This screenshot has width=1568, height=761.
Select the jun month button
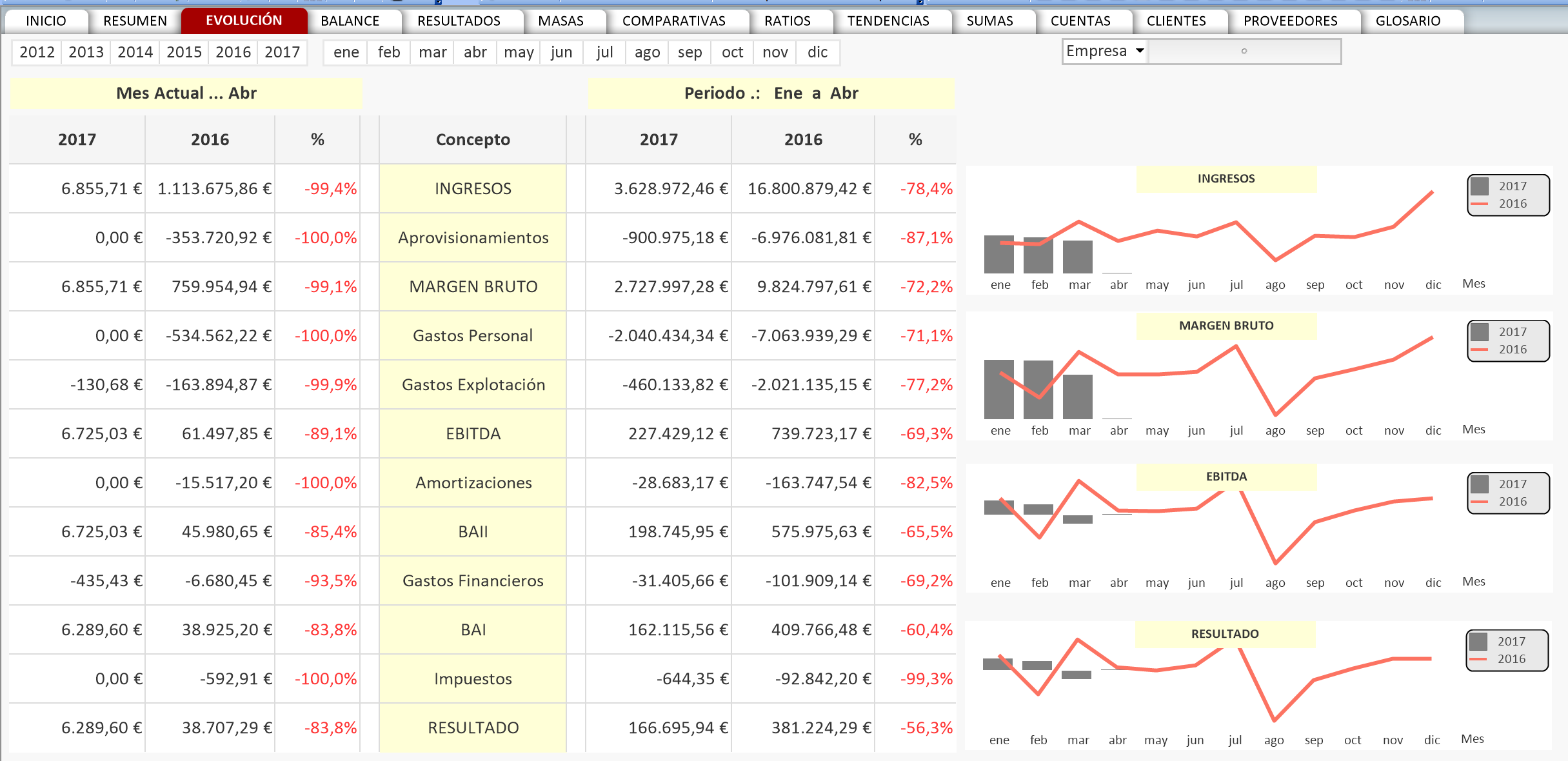(x=561, y=52)
